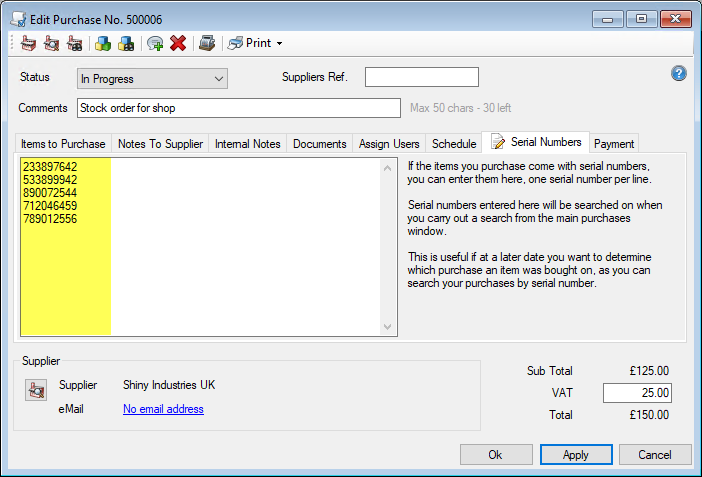Click into the Suppliers Ref. text field

click(x=421, y=78)
